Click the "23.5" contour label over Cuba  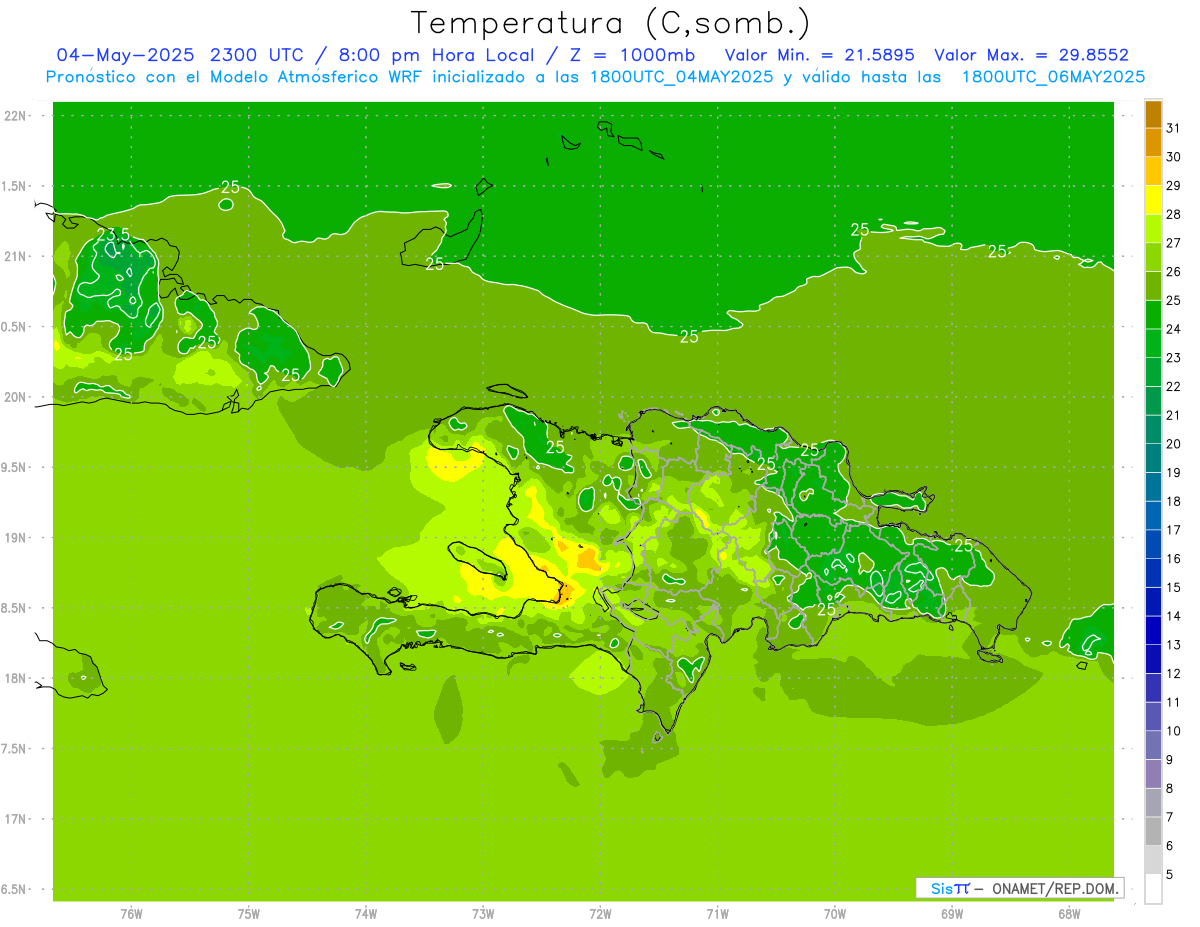113,235
